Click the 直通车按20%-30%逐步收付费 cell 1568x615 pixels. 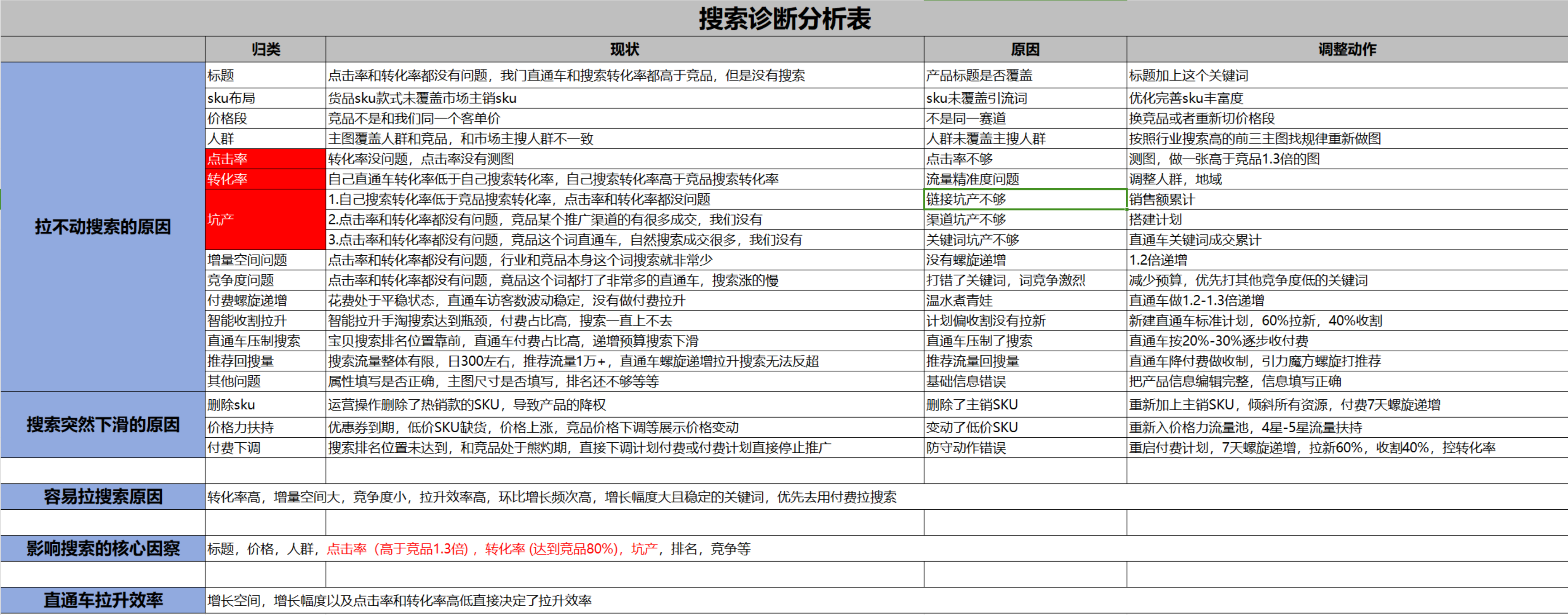(1347, 340)
